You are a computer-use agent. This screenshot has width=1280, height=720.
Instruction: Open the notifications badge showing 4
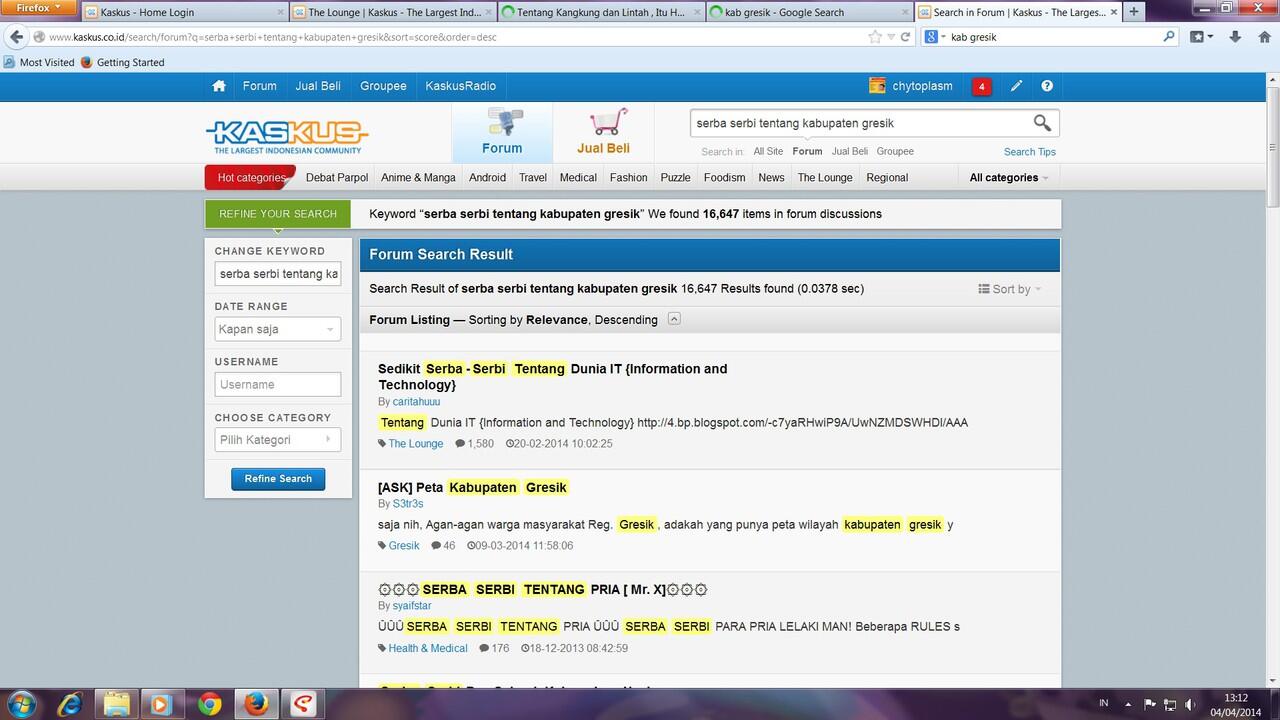981,87
